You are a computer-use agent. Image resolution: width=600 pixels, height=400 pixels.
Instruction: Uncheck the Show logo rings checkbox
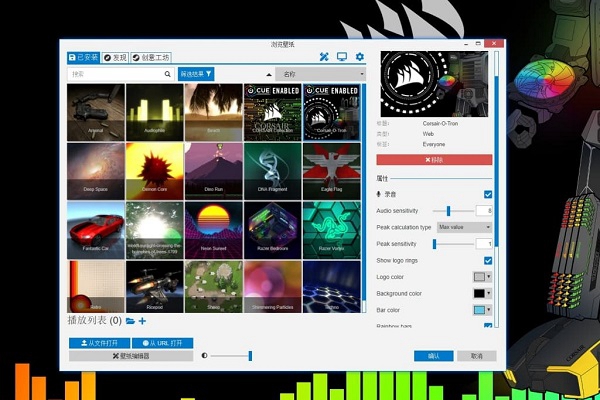487,260
